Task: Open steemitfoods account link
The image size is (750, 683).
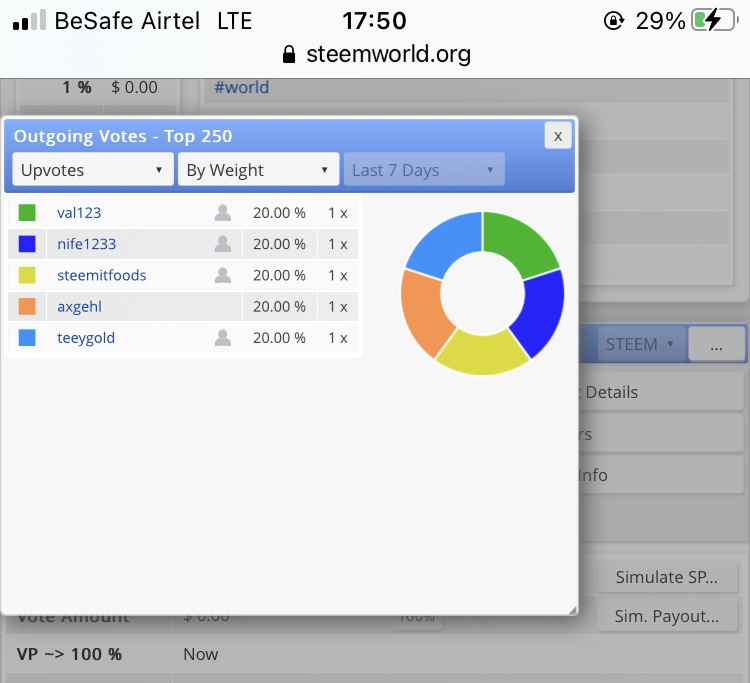Action: [101, 275]
